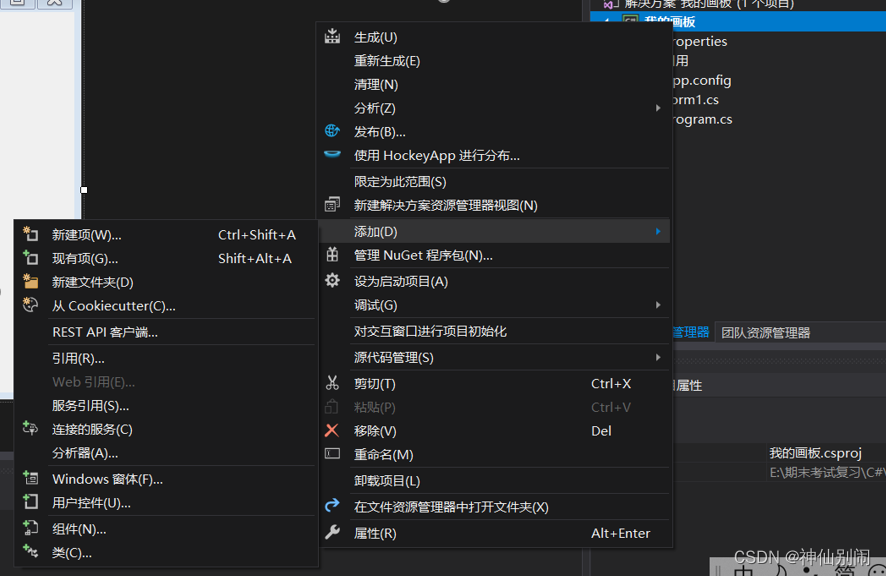The width and height of the screenshot is (886, 576).
Task: Choose 服务引用(S)... in submenu
Action: [x=166, y=406]
